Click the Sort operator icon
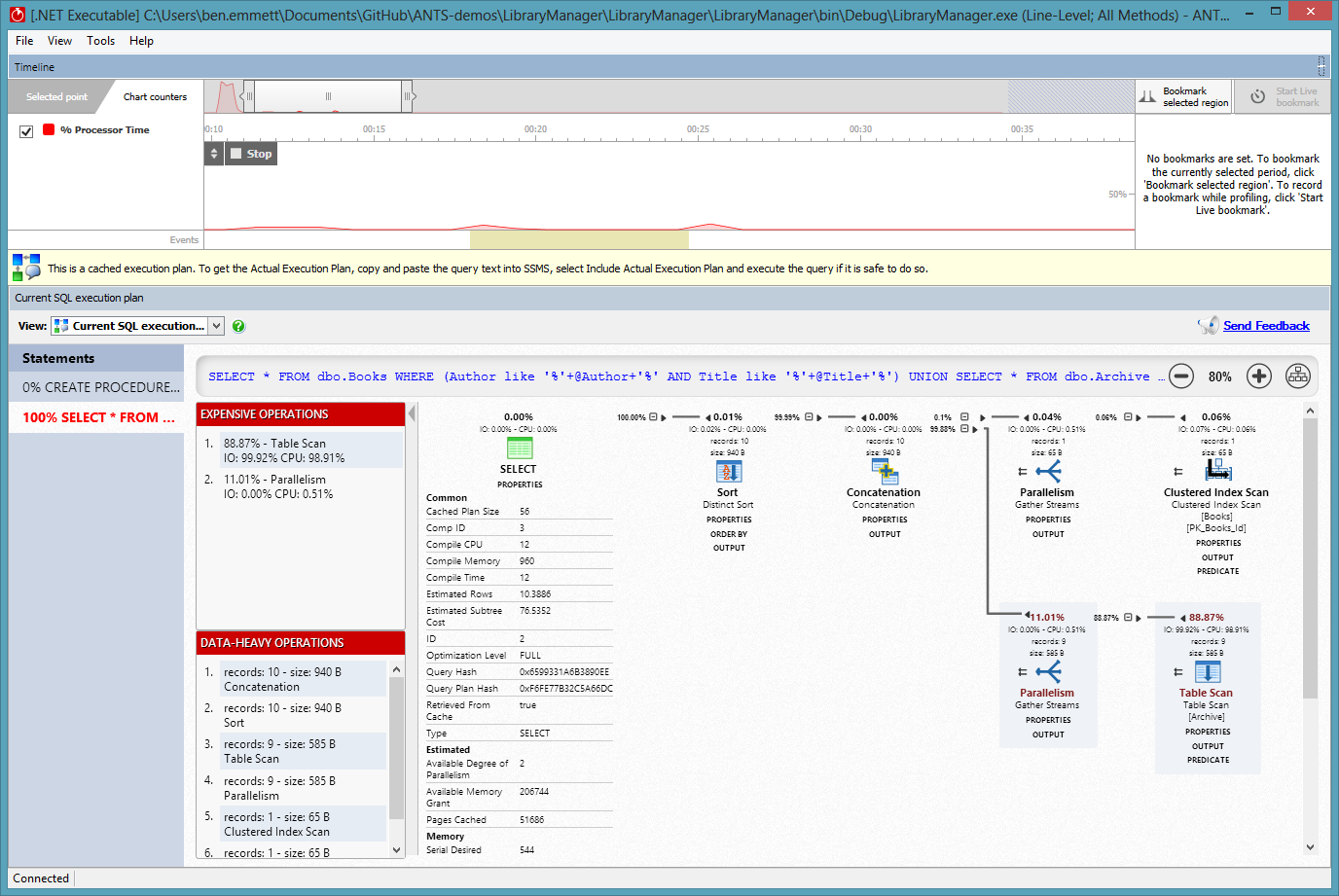Screen dimensions: 1339x896 729,472
